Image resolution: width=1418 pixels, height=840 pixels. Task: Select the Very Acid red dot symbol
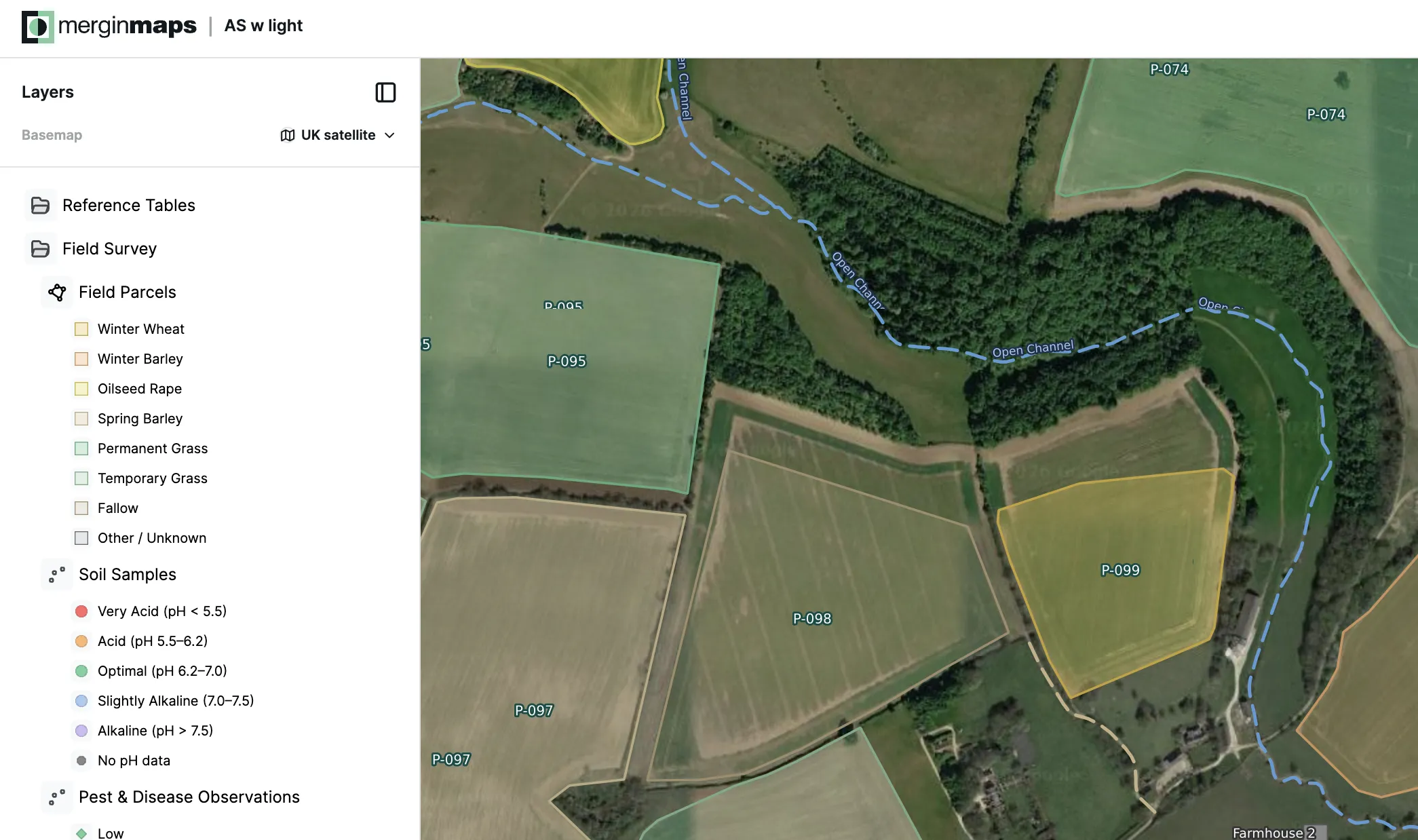(81, 611)
